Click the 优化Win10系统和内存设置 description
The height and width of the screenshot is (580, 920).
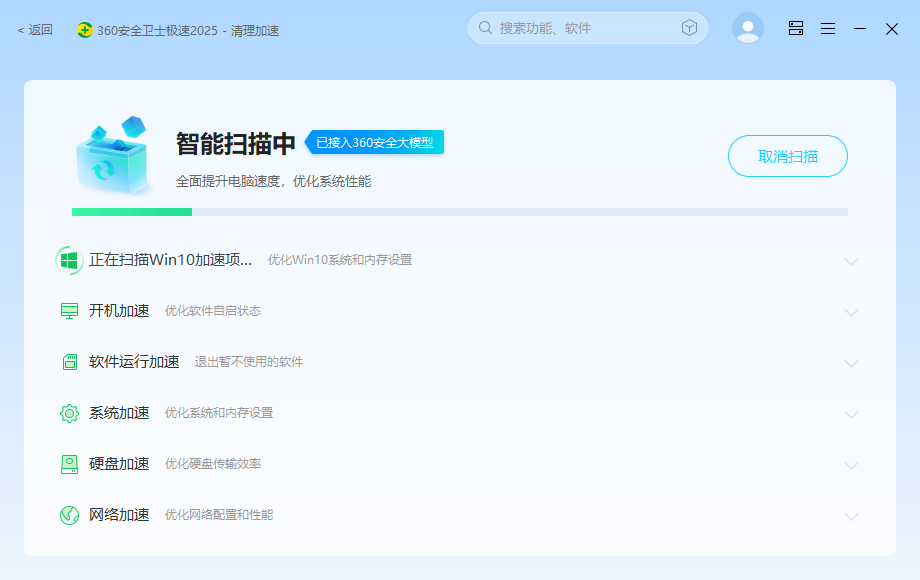(340, 260)
